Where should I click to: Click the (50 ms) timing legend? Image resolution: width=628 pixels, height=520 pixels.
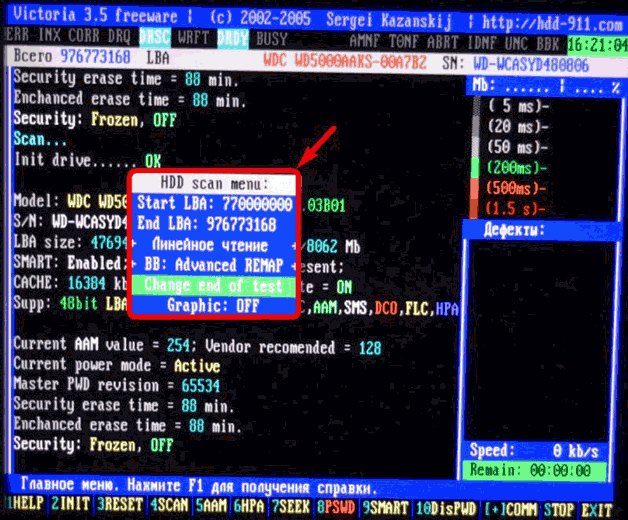(517, 147)
